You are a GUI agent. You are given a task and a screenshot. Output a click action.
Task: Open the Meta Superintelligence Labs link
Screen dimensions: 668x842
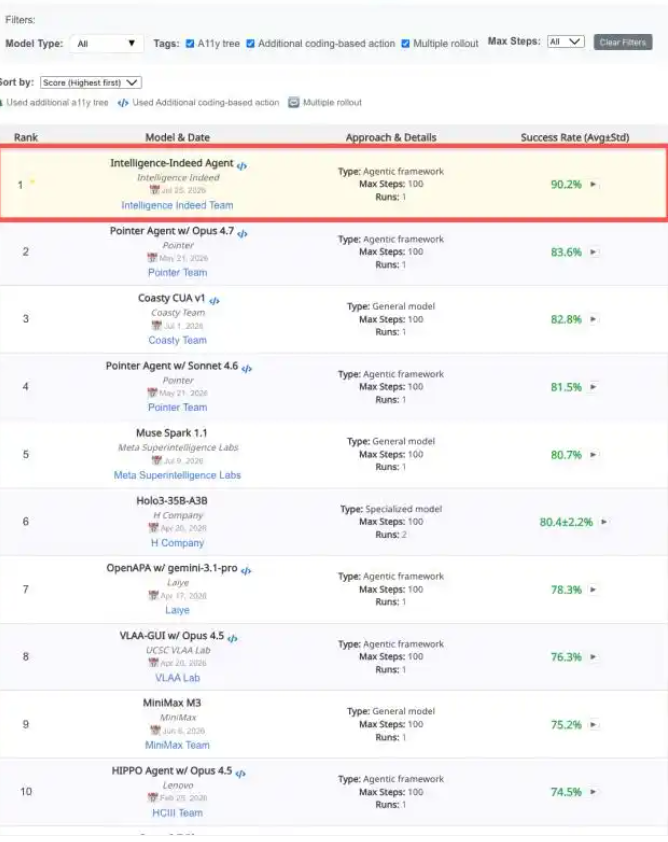coord(177,475)
